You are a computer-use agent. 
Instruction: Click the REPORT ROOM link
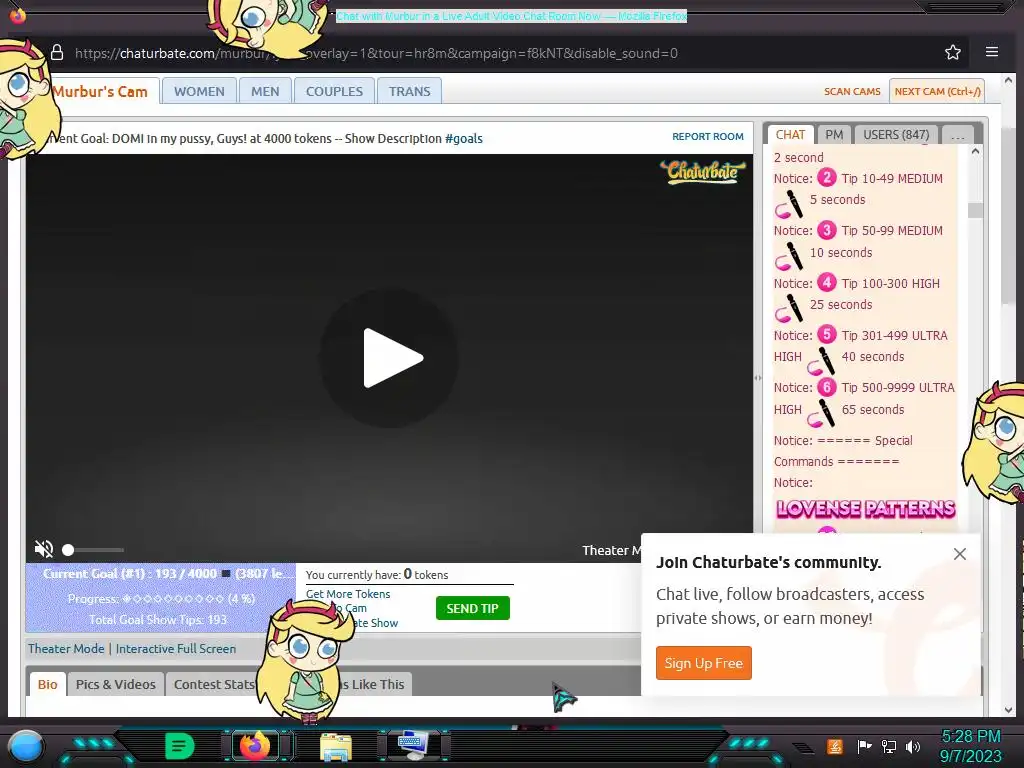coord(708,136)
